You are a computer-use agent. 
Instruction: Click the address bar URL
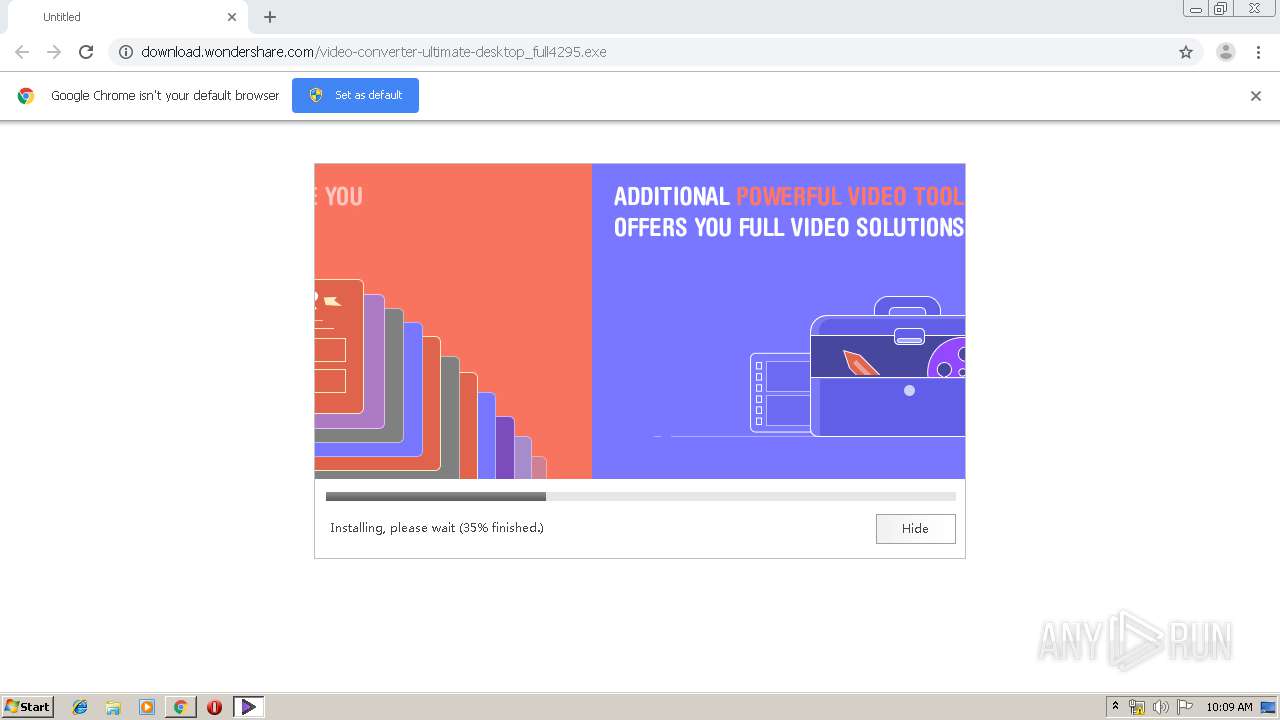374,52
